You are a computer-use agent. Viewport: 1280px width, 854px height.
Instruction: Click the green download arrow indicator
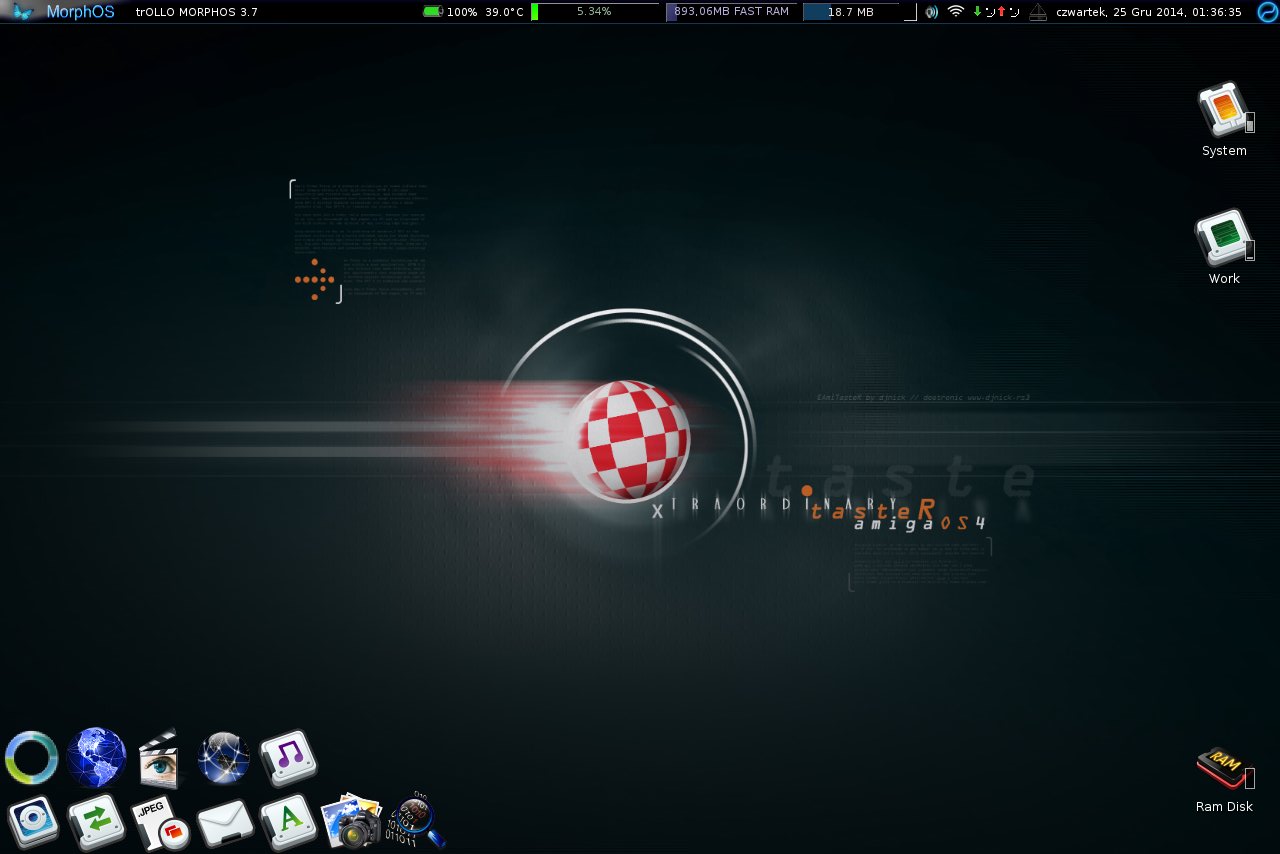(977, 11)
